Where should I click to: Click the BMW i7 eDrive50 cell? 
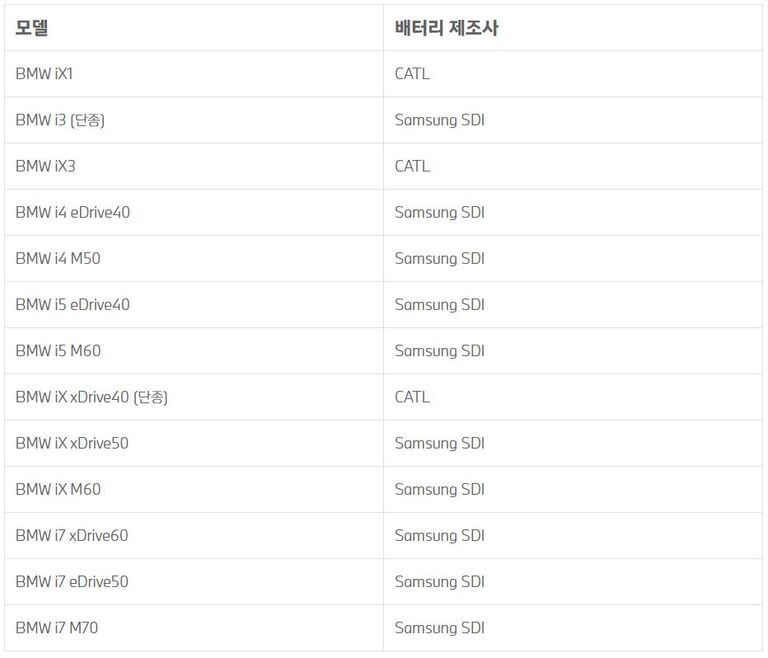(x=72, y=581)
